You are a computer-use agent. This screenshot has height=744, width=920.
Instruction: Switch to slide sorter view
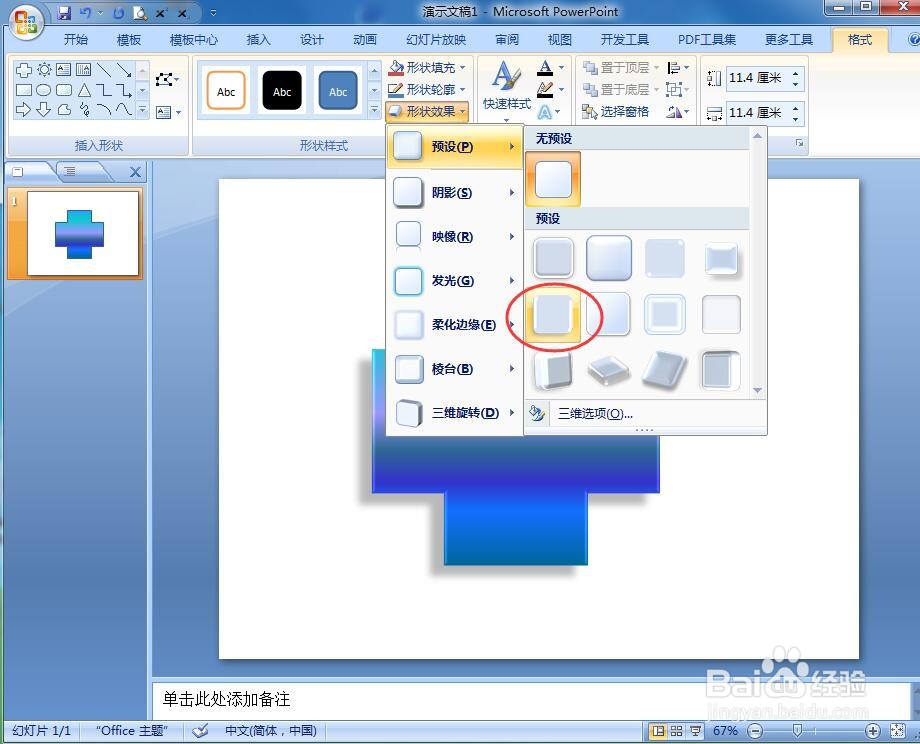point(677,731)
